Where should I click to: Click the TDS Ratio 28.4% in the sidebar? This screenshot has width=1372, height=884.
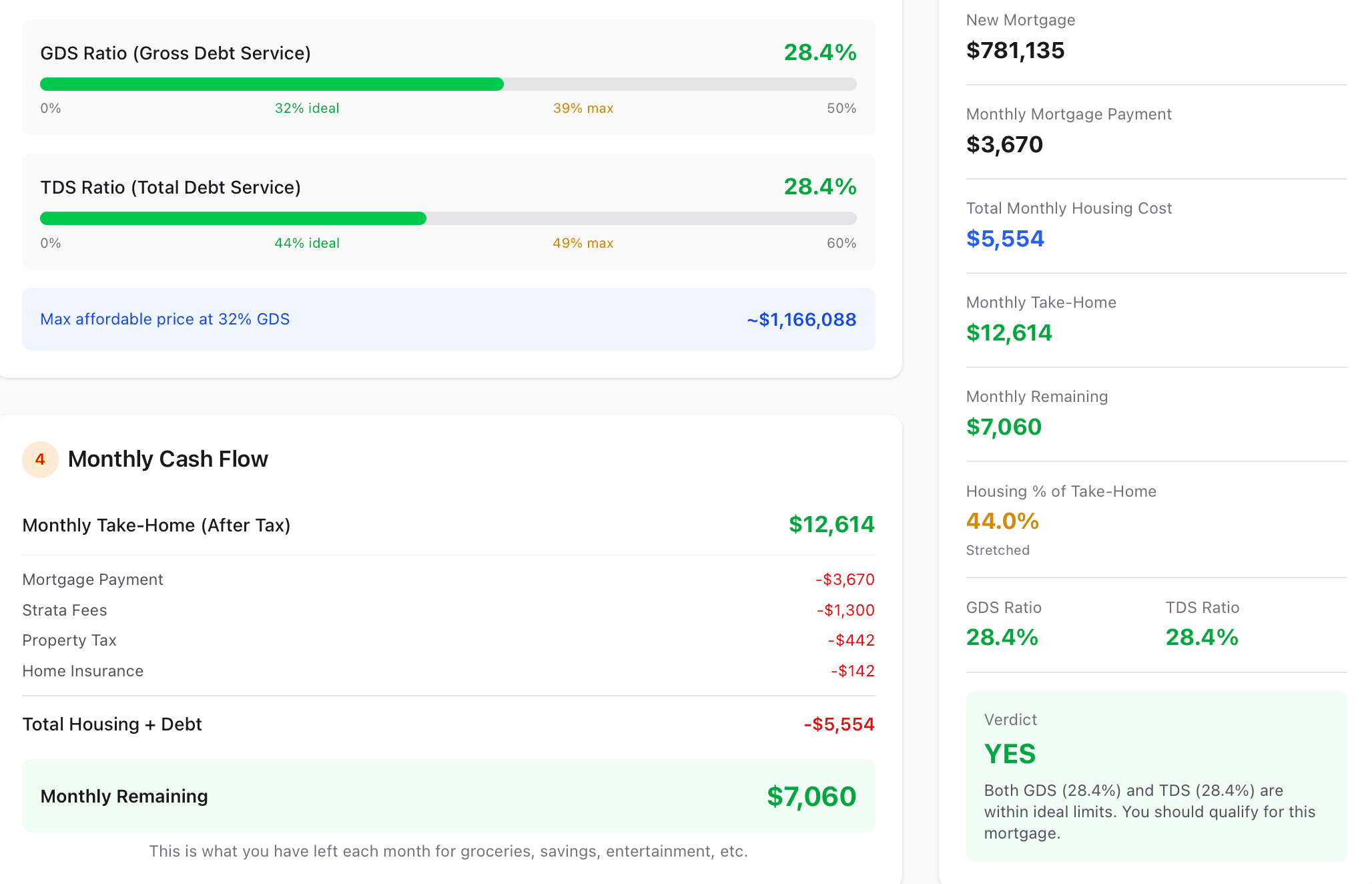pos(1201,638)
